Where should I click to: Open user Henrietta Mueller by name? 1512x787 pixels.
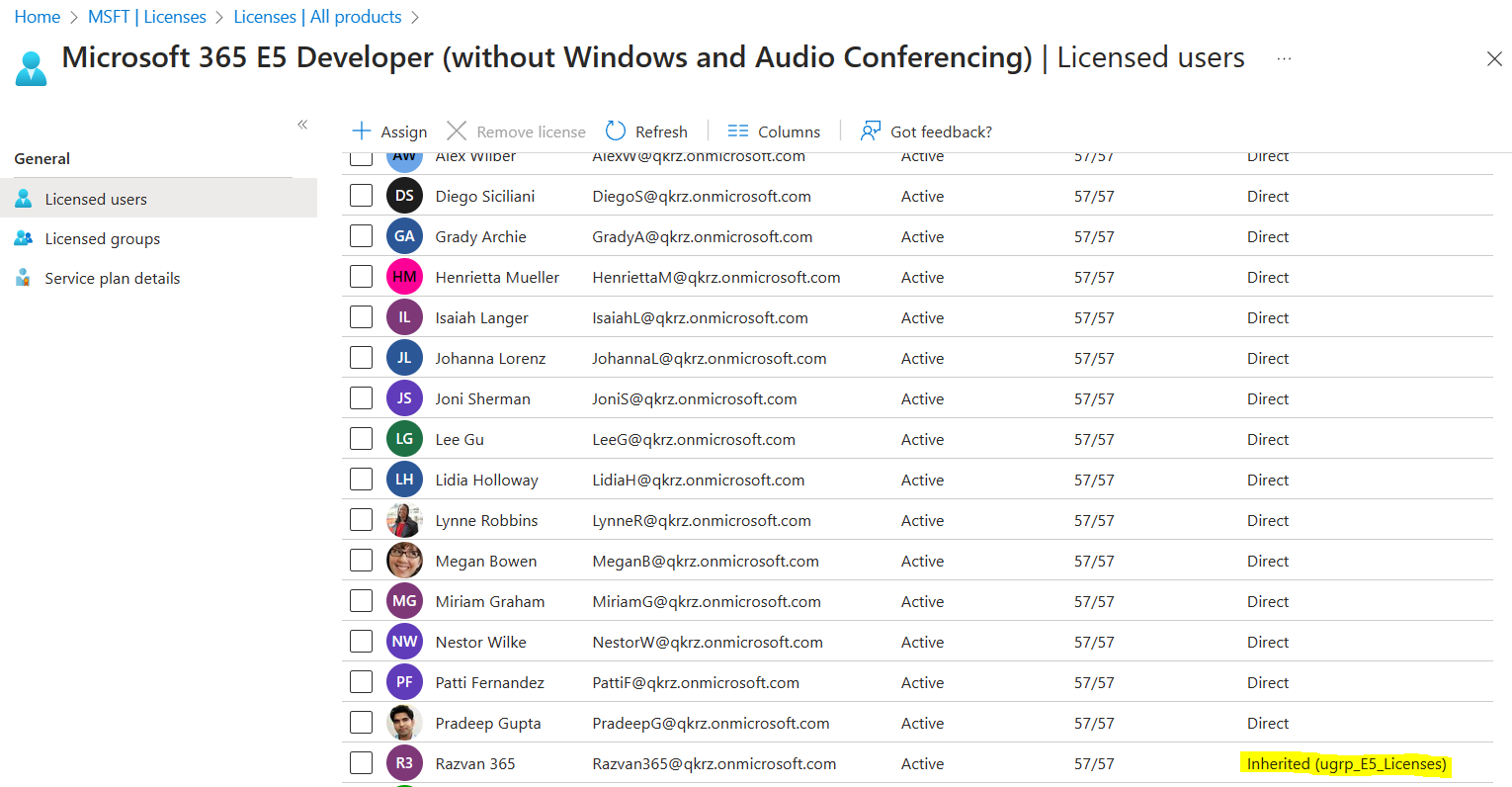497,277
